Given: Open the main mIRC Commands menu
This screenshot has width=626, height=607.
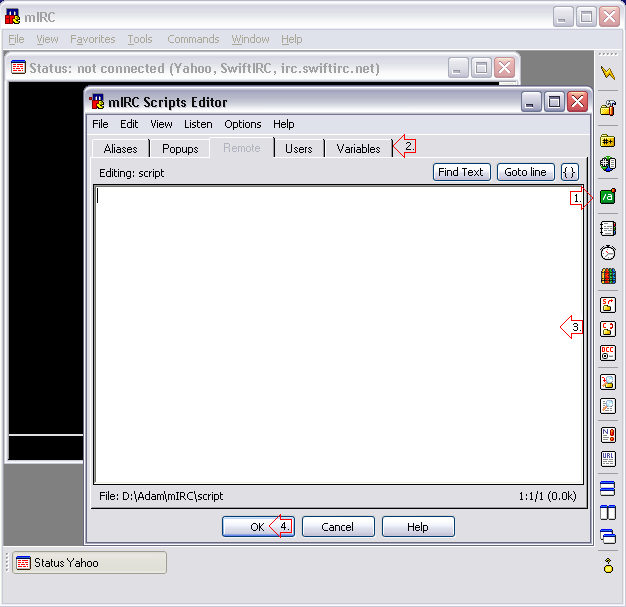Looking at the screenshot, I should (193, 39).
